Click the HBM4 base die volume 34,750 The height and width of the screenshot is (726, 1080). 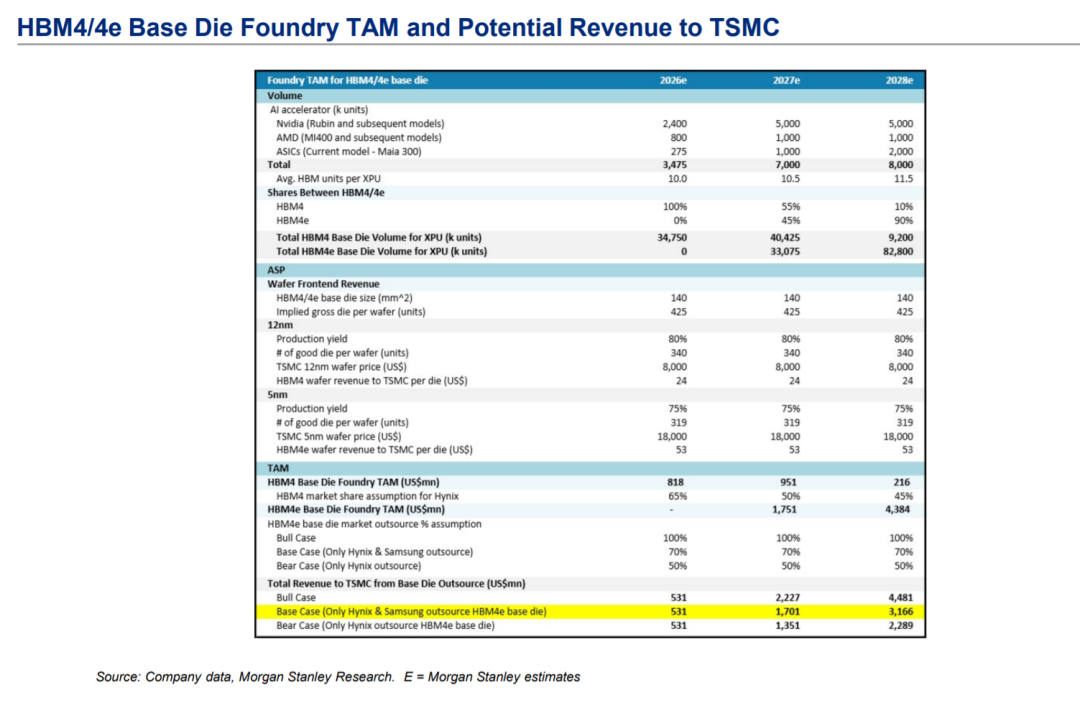tap(672, 238)
